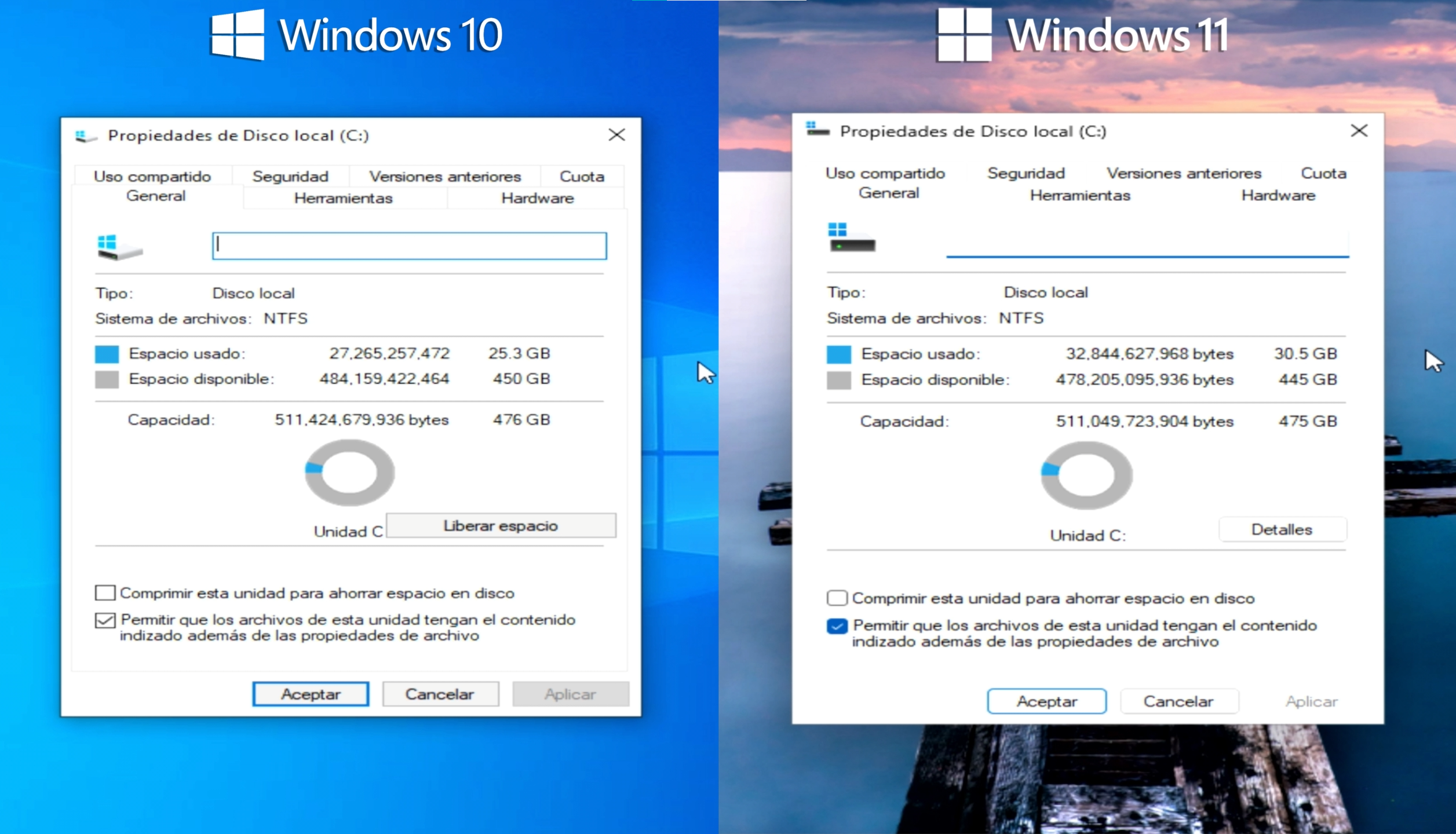Click the Windows 10 logo at top

tap(238, 35)
